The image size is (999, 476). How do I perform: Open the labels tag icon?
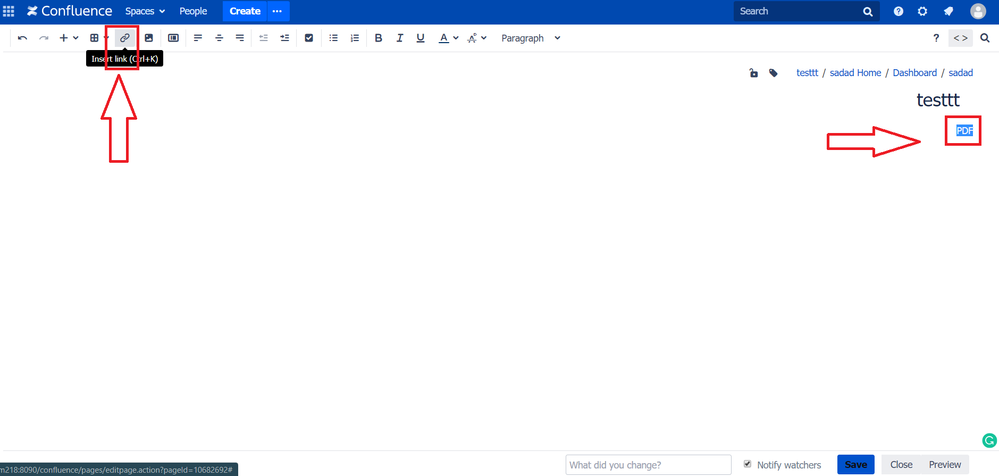pos(773,73)
